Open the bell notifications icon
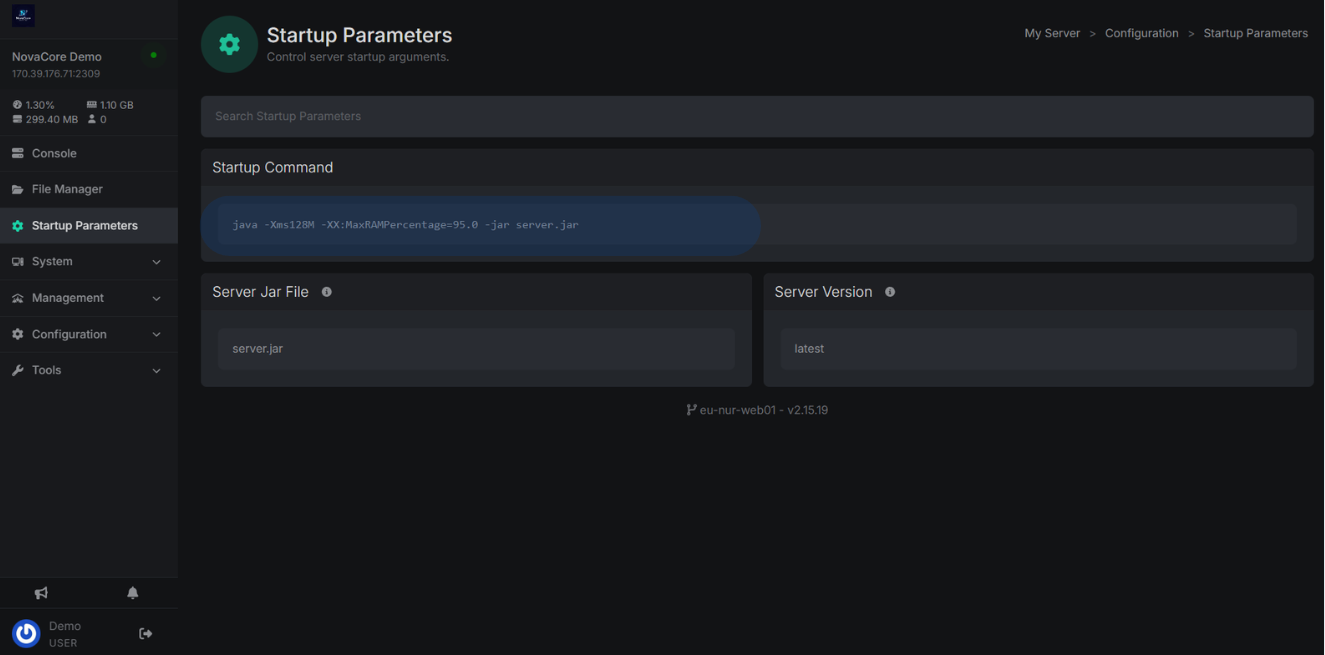The width and height of the screenshot is (1325, 655). pos(132,593)
